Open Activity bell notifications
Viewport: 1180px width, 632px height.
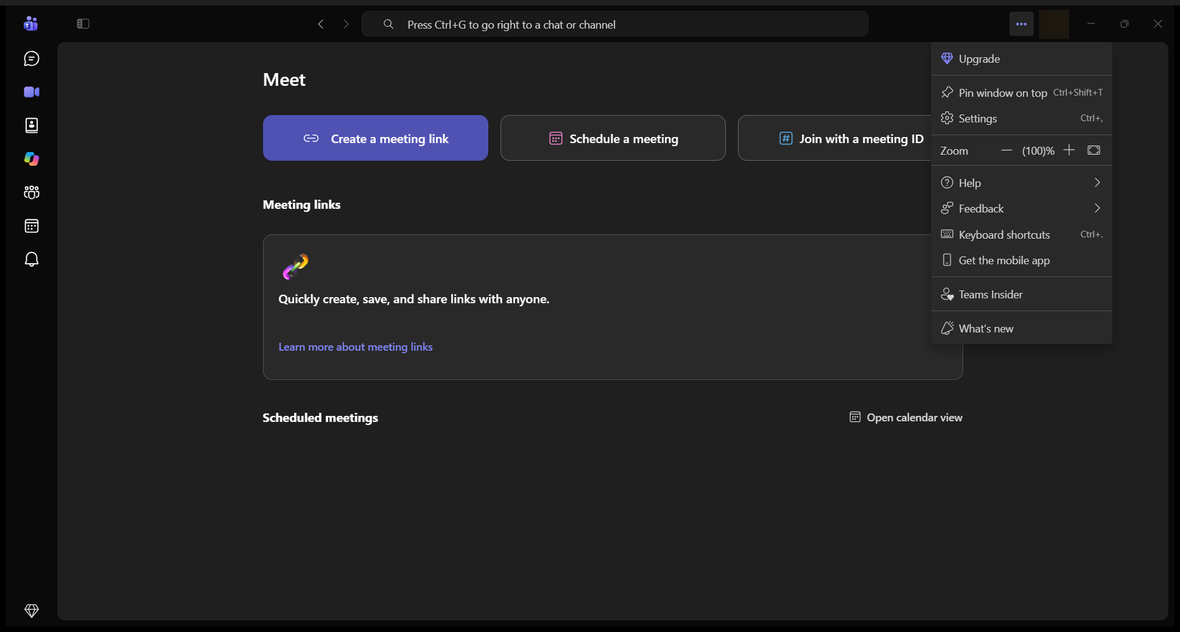coord(31,260)
